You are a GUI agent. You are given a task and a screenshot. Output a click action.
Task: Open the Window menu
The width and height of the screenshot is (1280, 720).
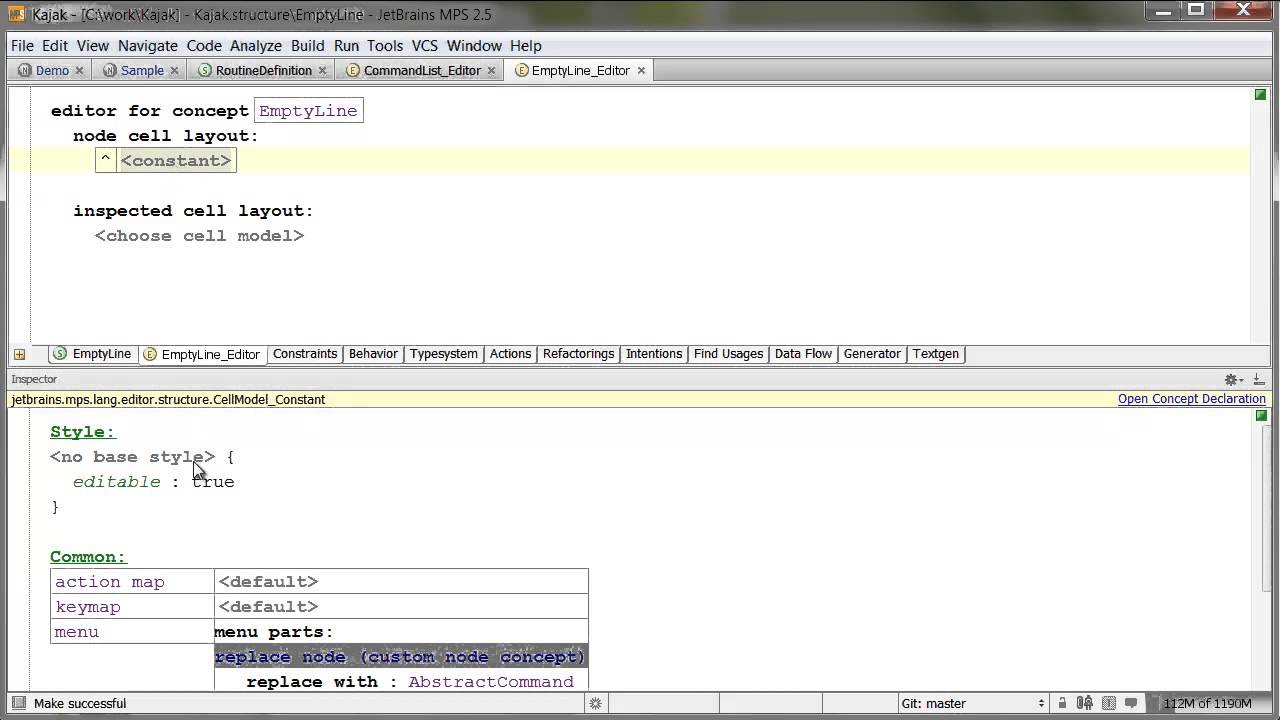474,46
